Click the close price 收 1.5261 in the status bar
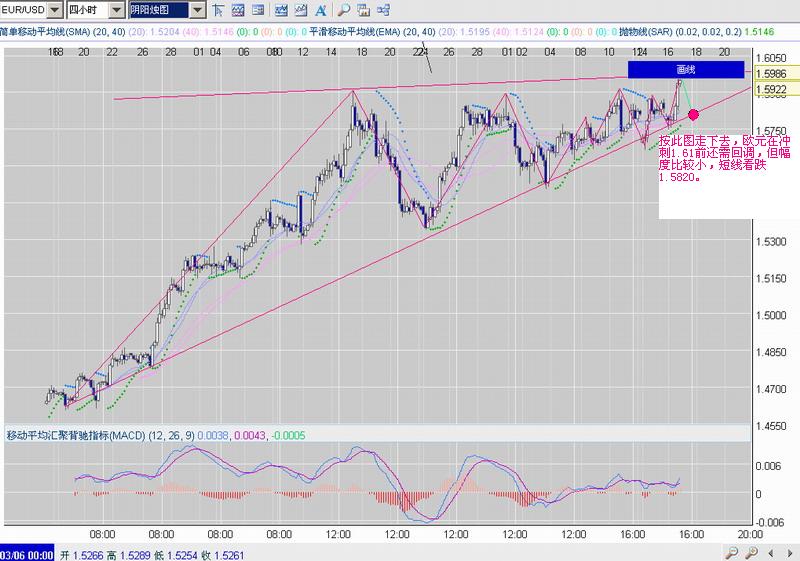The image size is (800, 561). click(x=223, y=555)
